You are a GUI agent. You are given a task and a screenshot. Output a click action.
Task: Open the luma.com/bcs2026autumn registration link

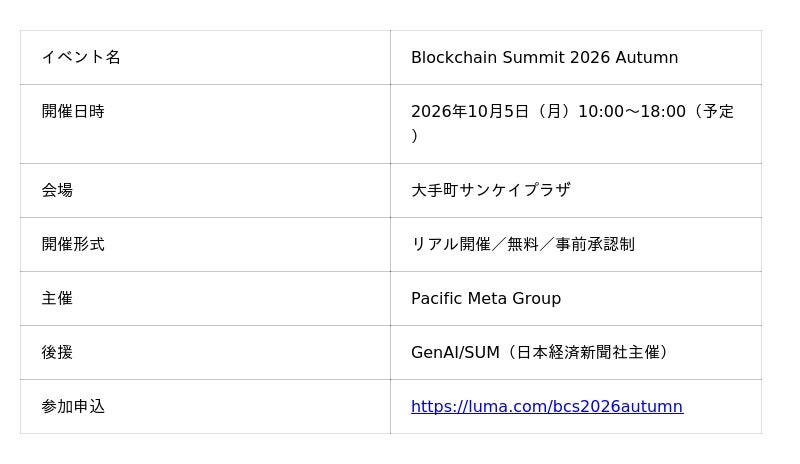coord(546,406)
